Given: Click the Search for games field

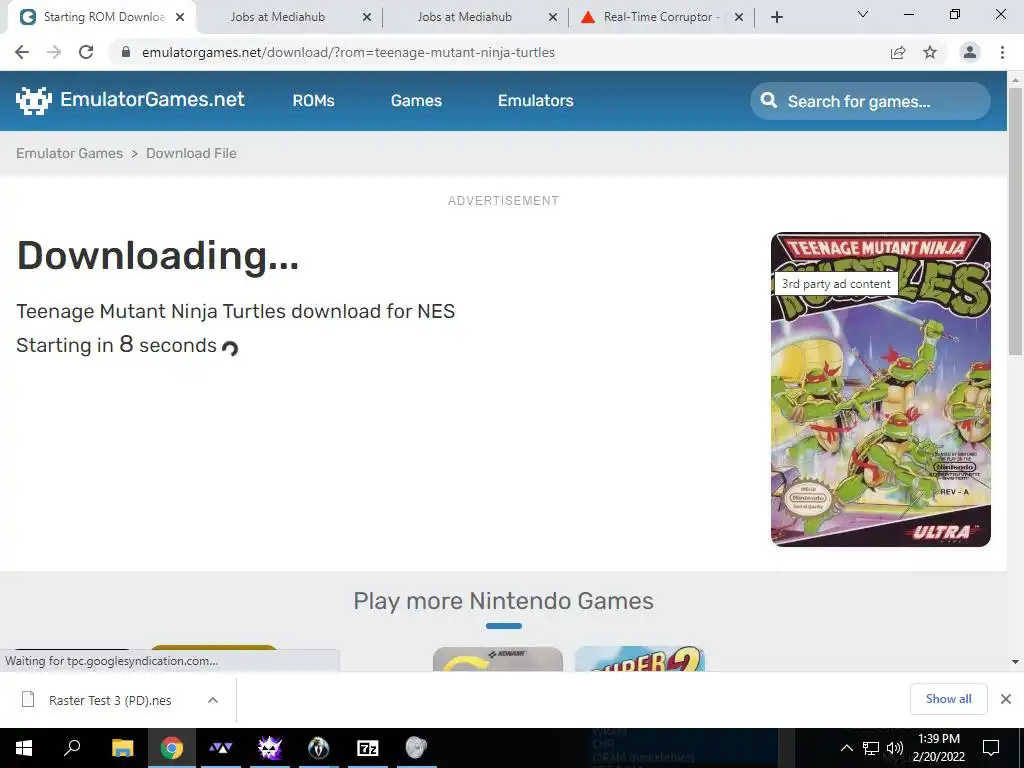Looking at the screenshot, I should click(x=870, y=101).
